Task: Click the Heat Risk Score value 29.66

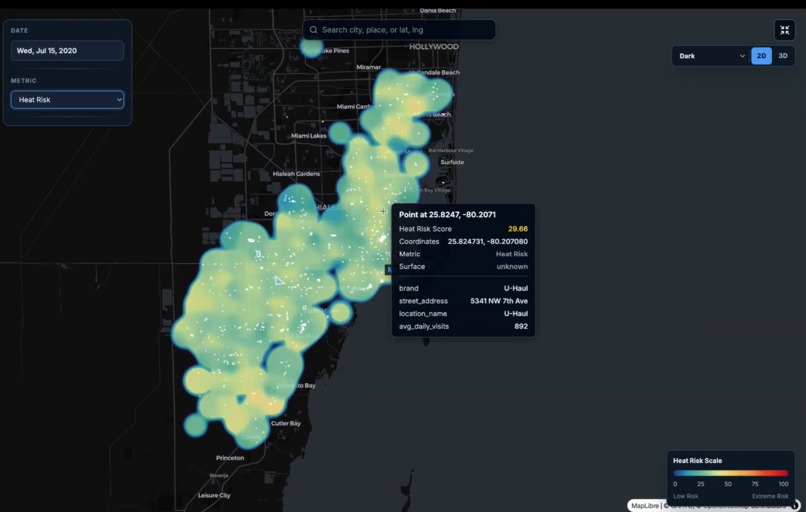Action: click(518, 229)
